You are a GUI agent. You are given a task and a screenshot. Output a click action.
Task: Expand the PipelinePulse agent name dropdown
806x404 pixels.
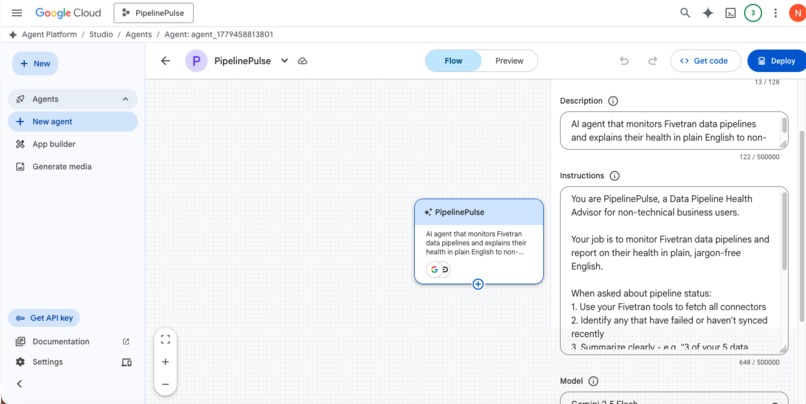(x=284, y=61)
